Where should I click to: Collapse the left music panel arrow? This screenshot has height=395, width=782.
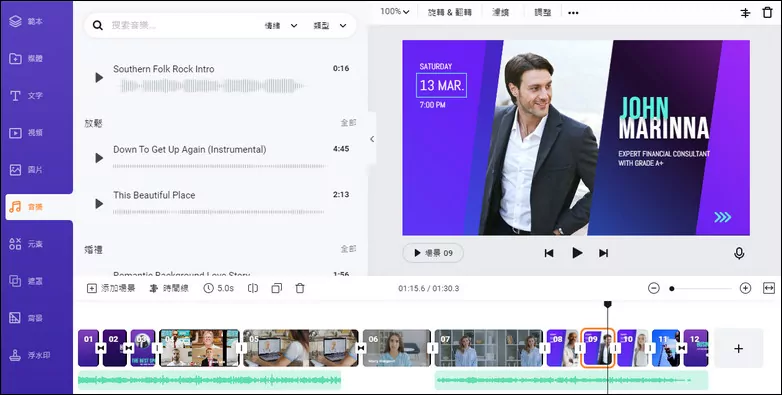[x=372, y=139]
